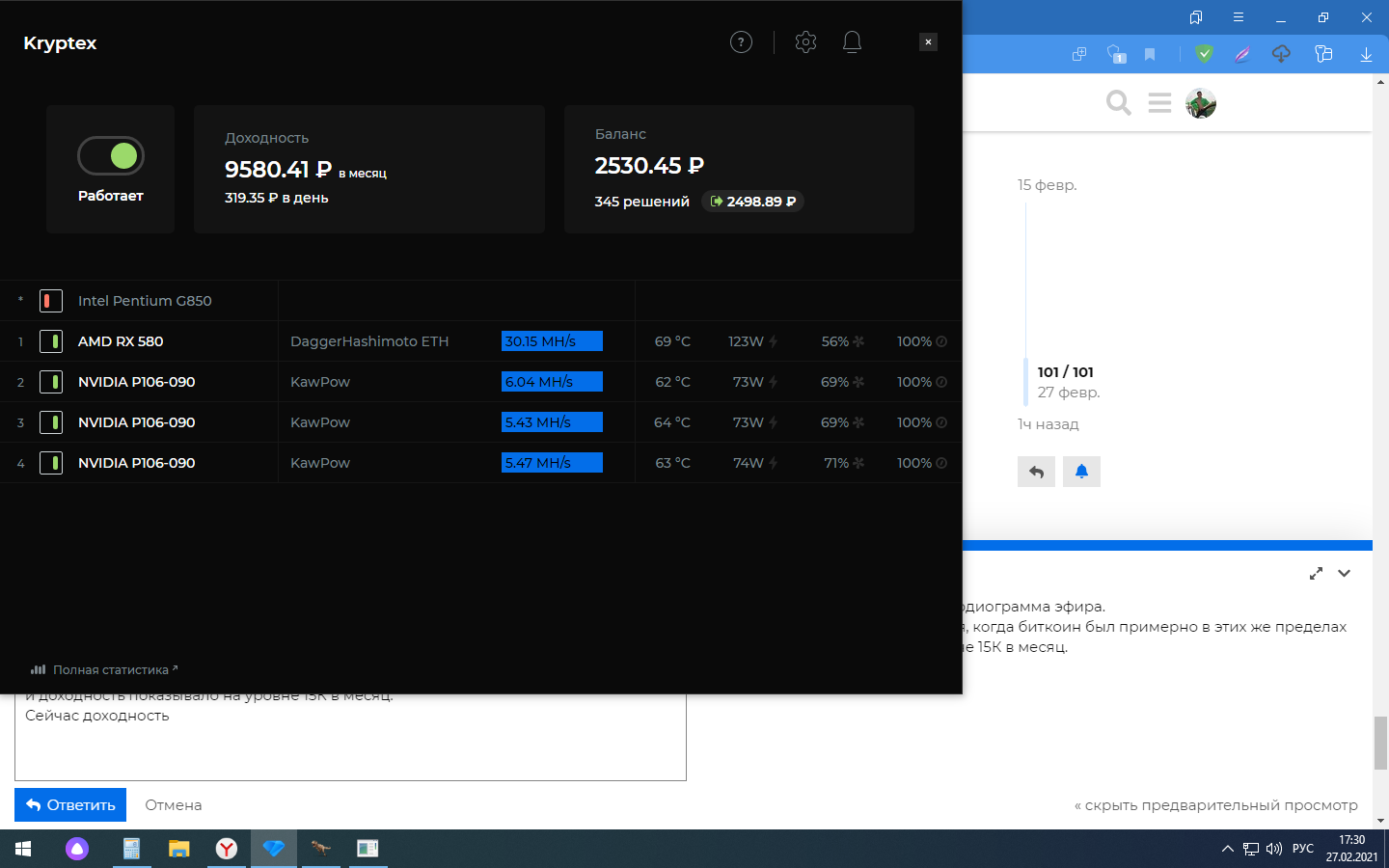This screenshot has height=868, width=1389.
Task: Click AMD RX 580 device name
Action: click(121, 341)
